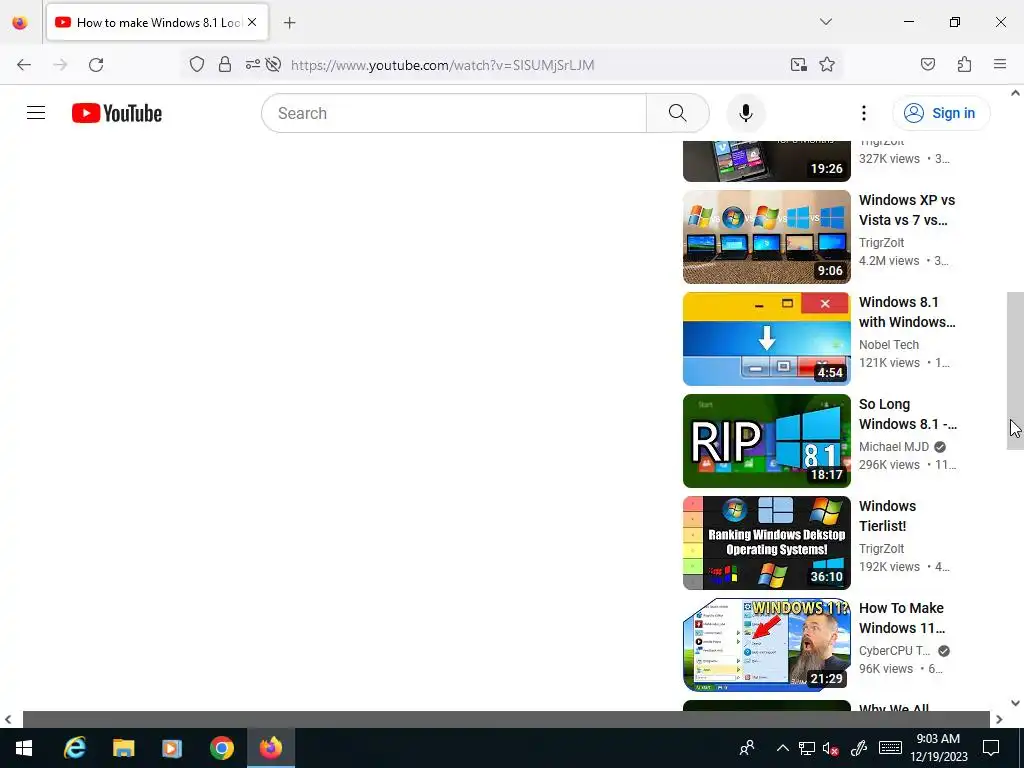Viewport: 1024px width, 768px height.
Task: View site security padlock info
Action: [x=225, y=65]
